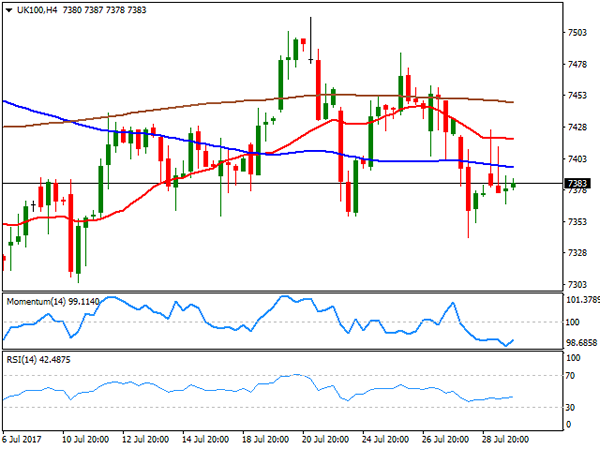Click the UK100,H4 symbol title text
Viewport: 600px width, 450px height.
point(37,10)
